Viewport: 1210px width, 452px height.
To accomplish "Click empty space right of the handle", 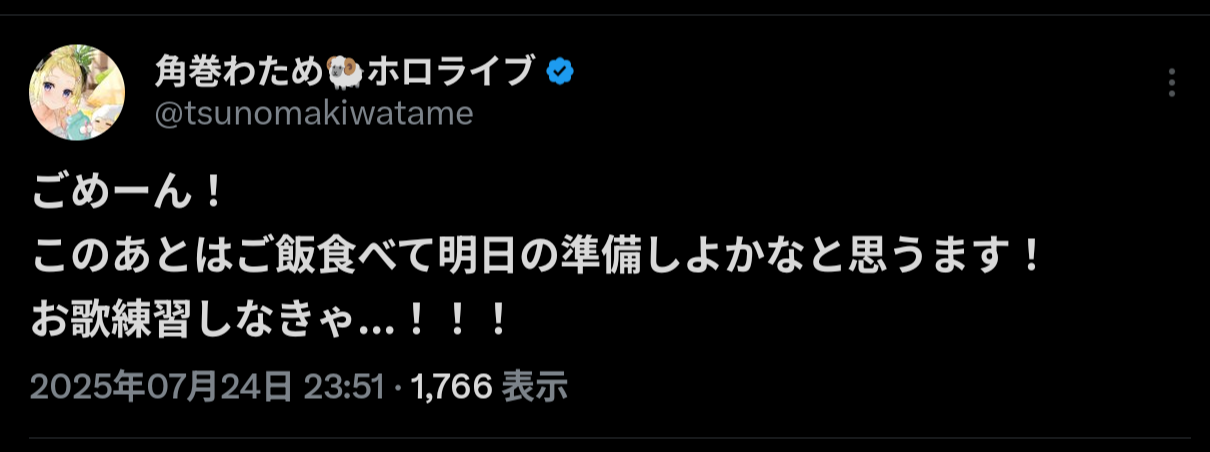I will coord(800,114).
